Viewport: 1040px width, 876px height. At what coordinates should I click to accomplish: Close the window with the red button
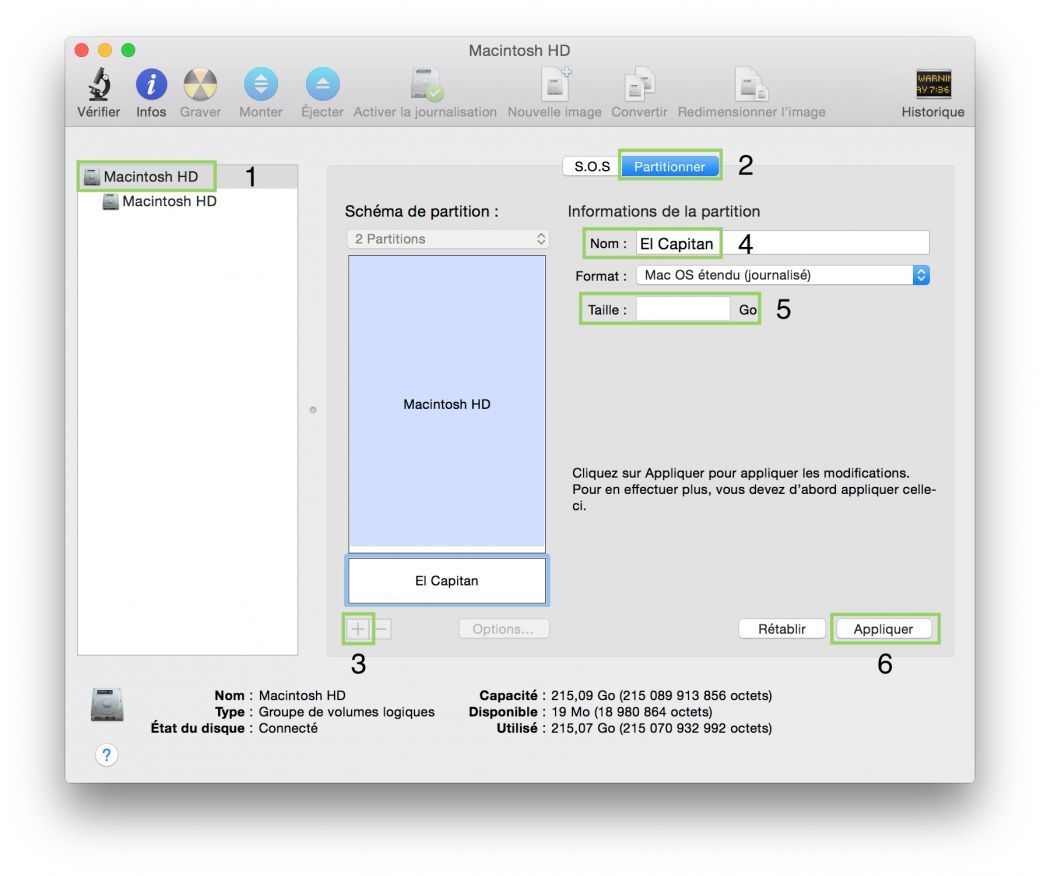(x=82, y=50)
